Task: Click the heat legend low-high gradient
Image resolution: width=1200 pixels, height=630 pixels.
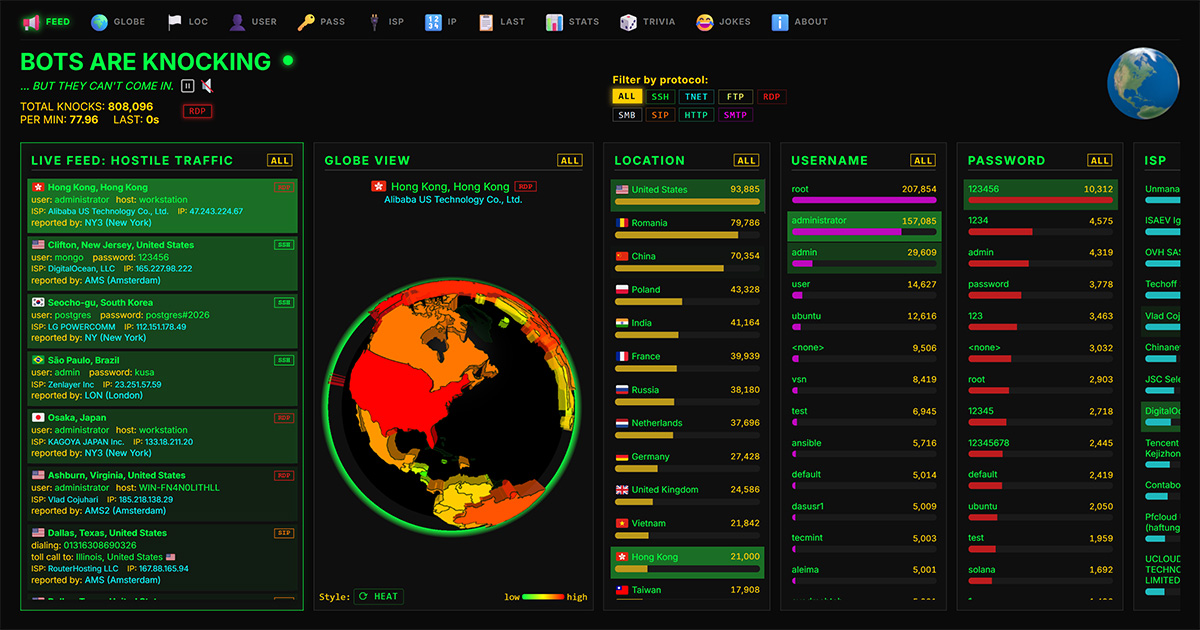Action: pos(545,597)
